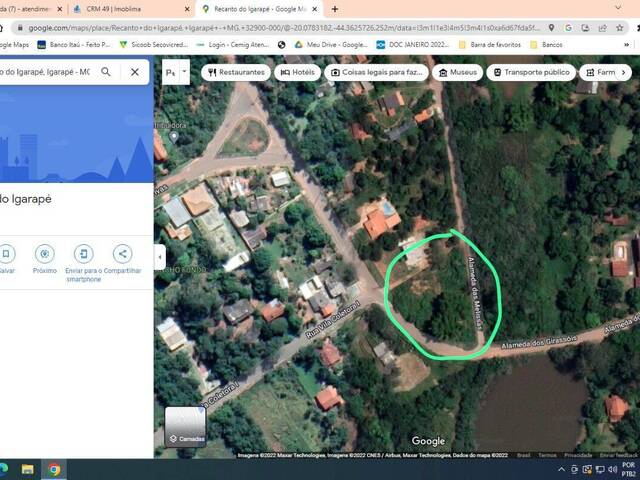Open the Restaurantes category chip
Image resolution: width=640 pixels, height=480 pixels.
(x=236, y=72)
